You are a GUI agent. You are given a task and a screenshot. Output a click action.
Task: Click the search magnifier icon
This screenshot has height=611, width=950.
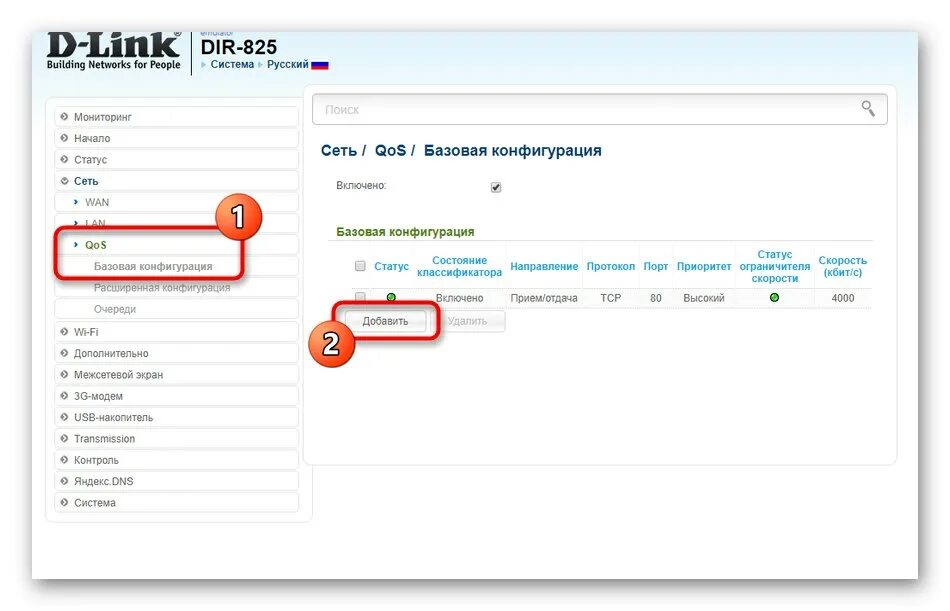[868, 109]
